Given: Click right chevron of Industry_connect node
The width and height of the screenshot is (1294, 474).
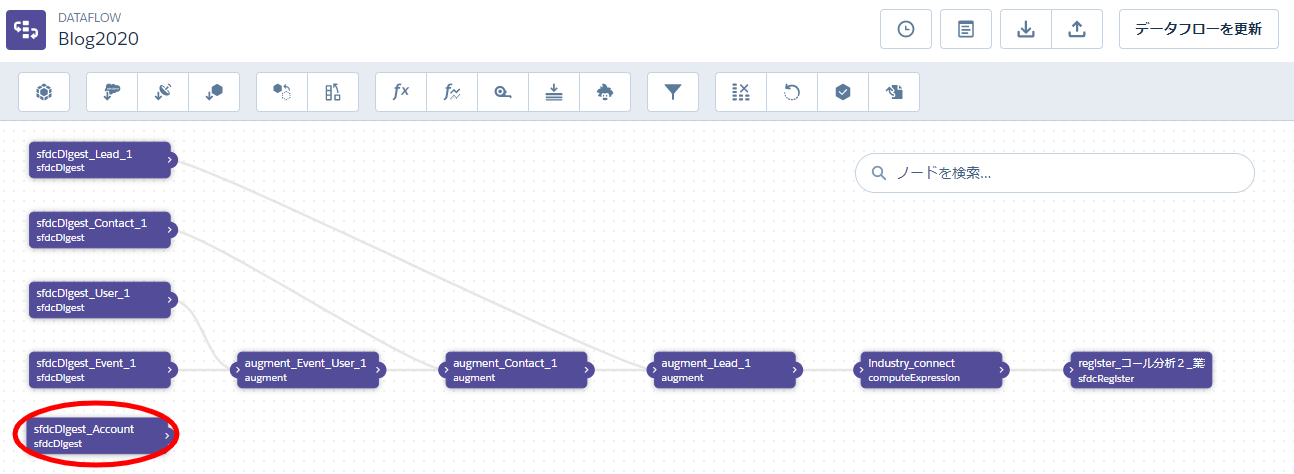Looking at the screenshot, I should (1002, 370).
